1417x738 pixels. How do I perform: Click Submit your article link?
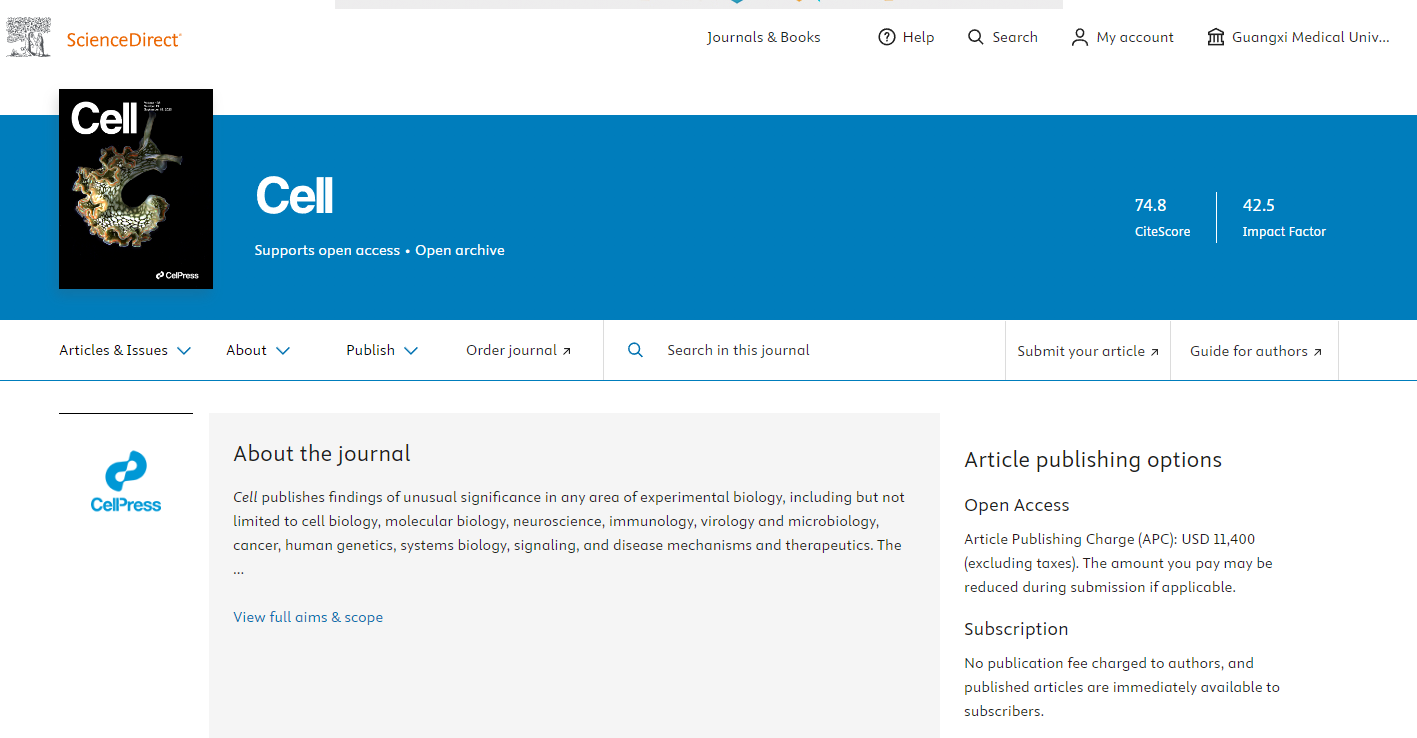[x=1087, y=351]
